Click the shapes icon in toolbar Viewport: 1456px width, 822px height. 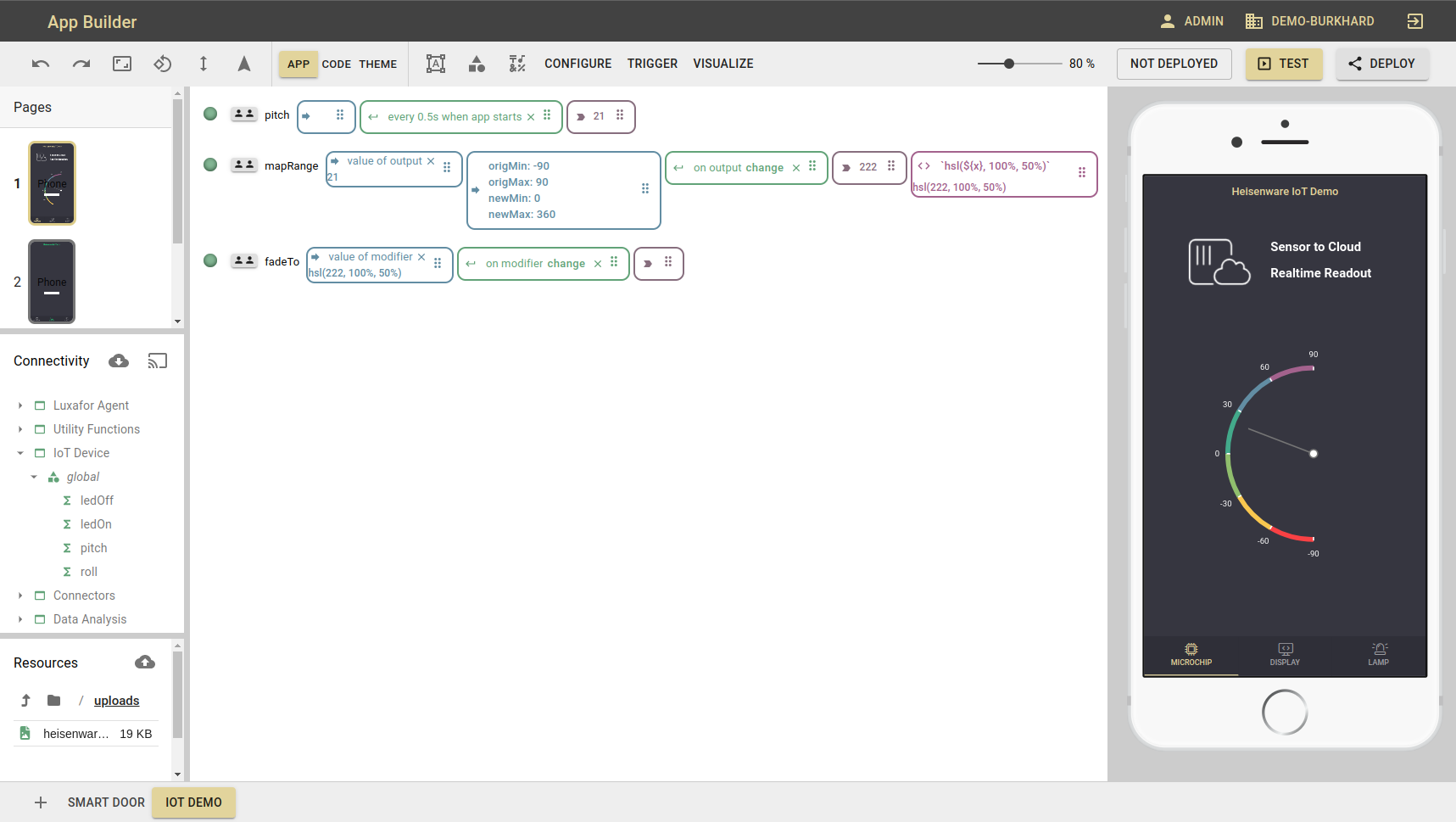click(x=477, y=64)
